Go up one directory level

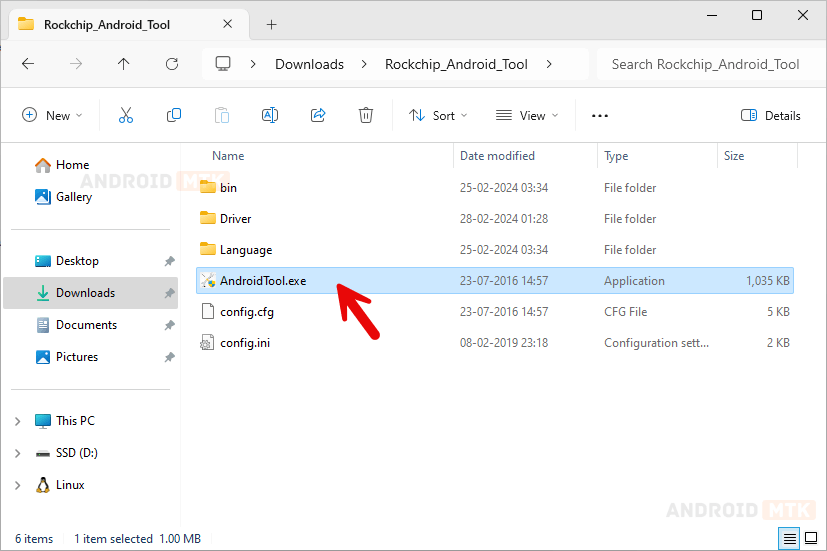(x=124, y=64)
